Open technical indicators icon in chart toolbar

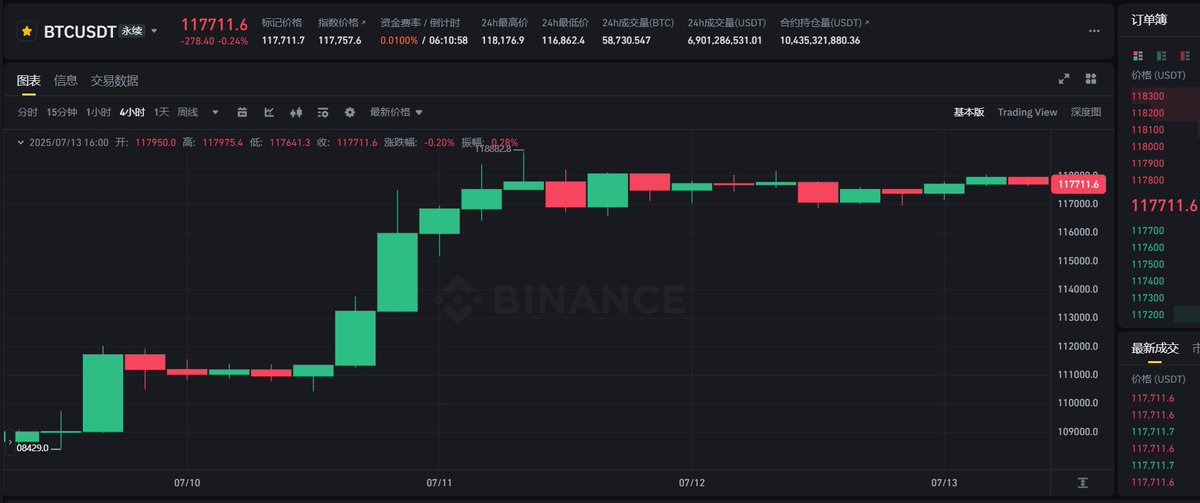coord(269,112)
